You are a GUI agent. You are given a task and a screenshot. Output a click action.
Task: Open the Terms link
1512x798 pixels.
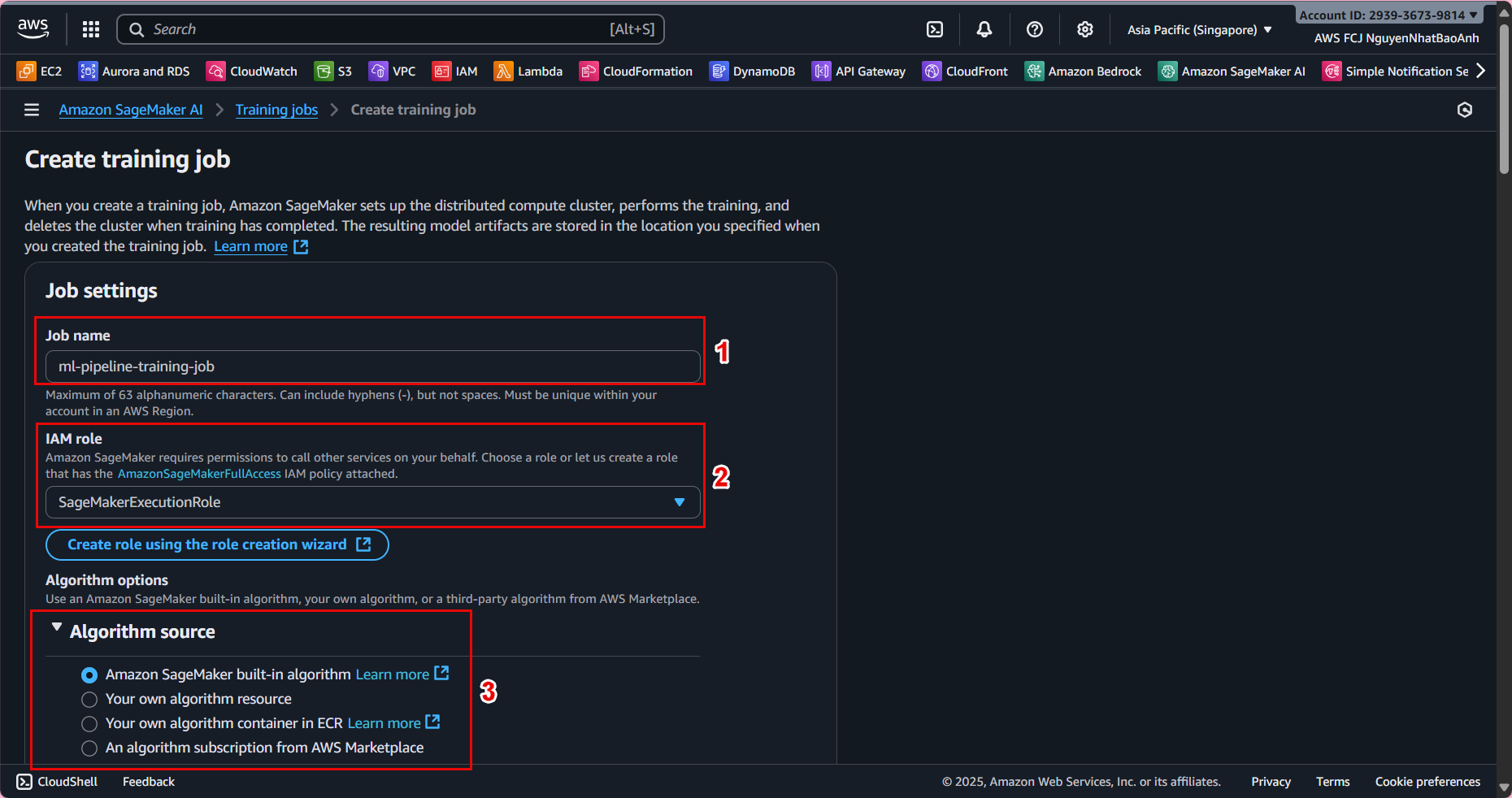(1333, 782)
